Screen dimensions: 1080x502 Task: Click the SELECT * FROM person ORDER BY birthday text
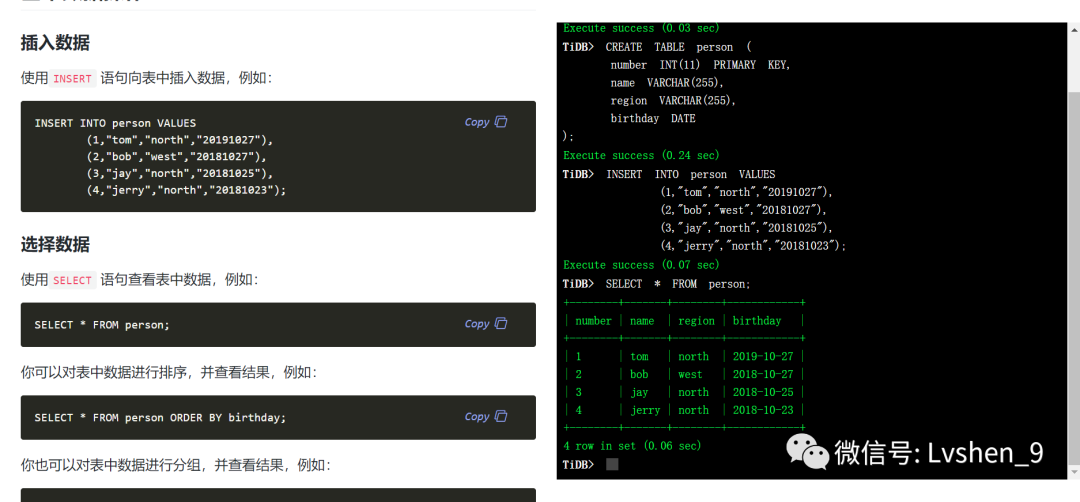pos(160,417)
